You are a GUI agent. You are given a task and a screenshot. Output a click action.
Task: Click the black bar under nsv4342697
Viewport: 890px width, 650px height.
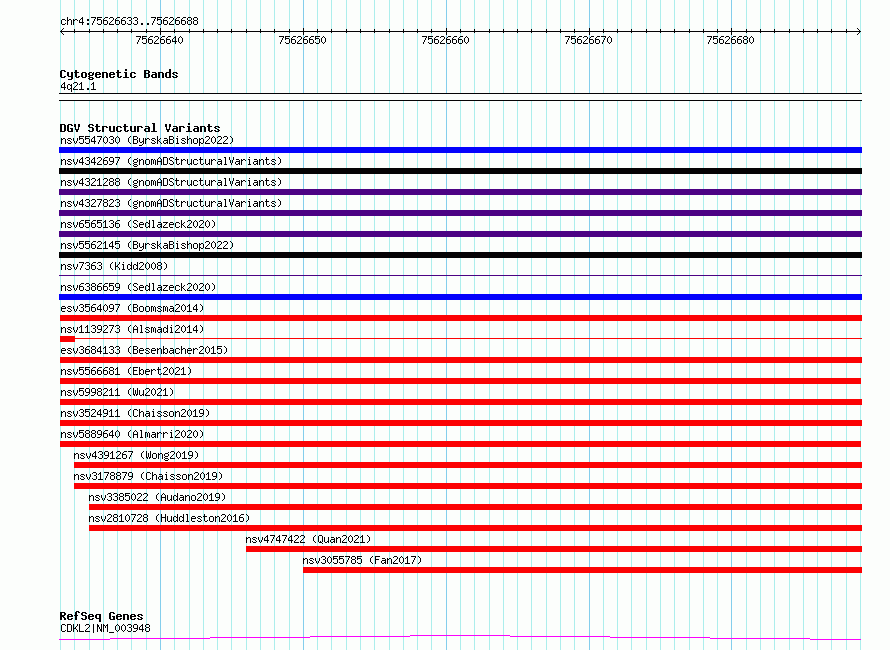pyautogui.click(x=460, y=171)
